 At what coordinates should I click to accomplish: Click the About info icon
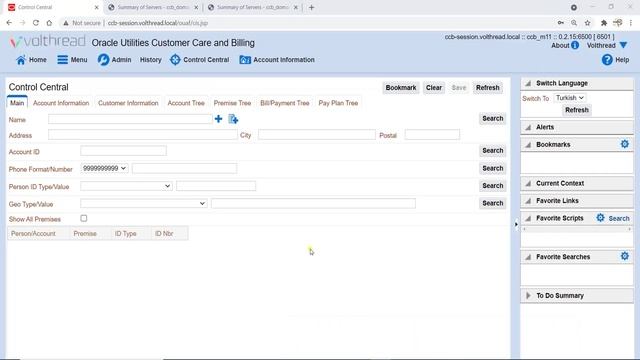point(575,45)
